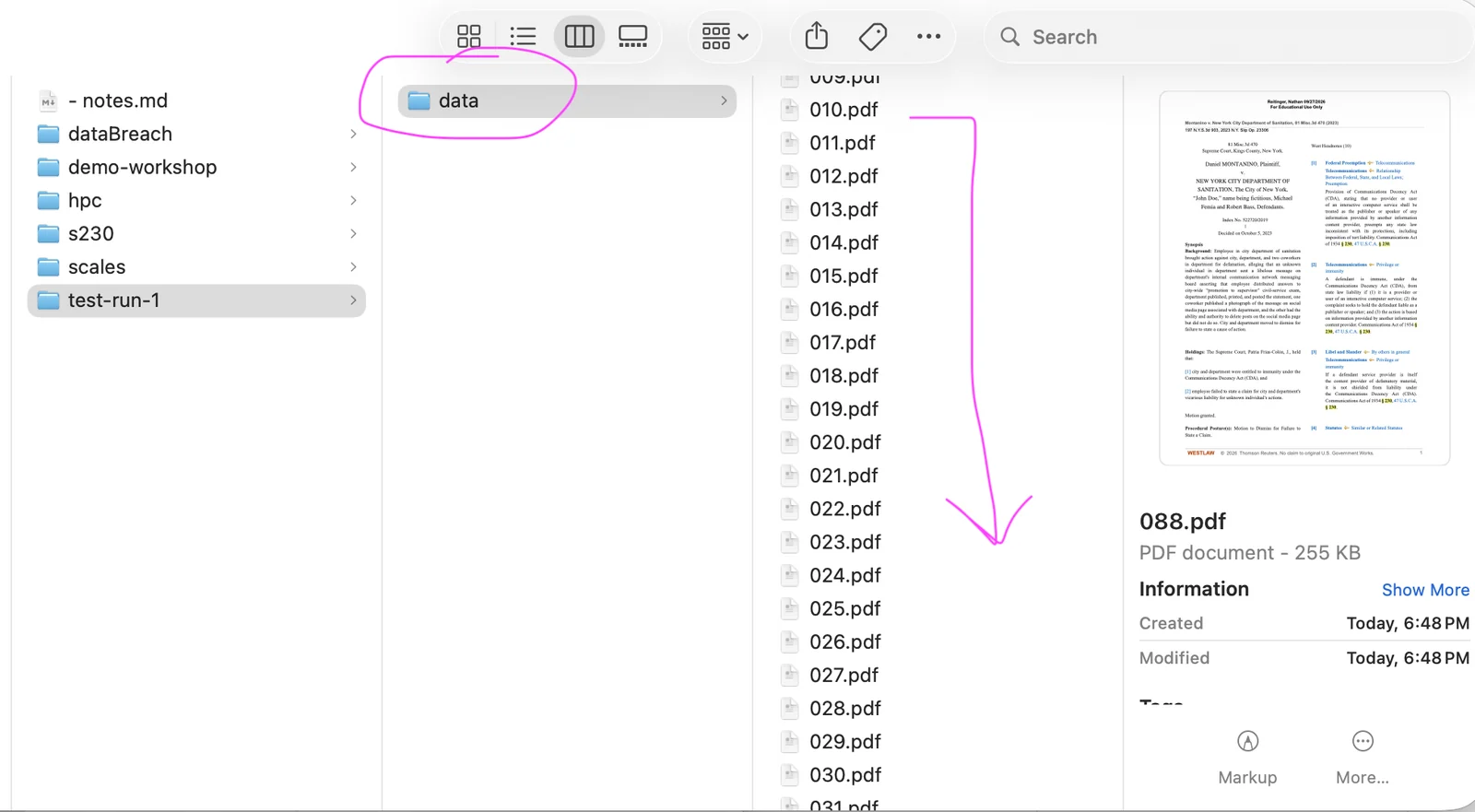Viewport: 1475px width, 812px height.
Task: Select the s230 folder icon
Action: [x=48, y=233]
